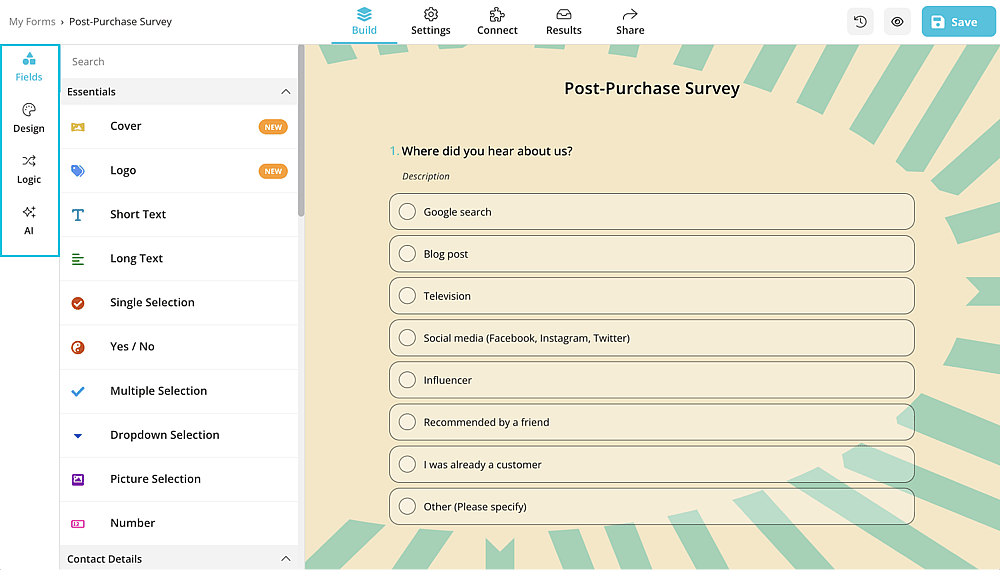Click the fields list scrollbar
The width and height of the screenshot is (1000, 570).
click(301, 131)
